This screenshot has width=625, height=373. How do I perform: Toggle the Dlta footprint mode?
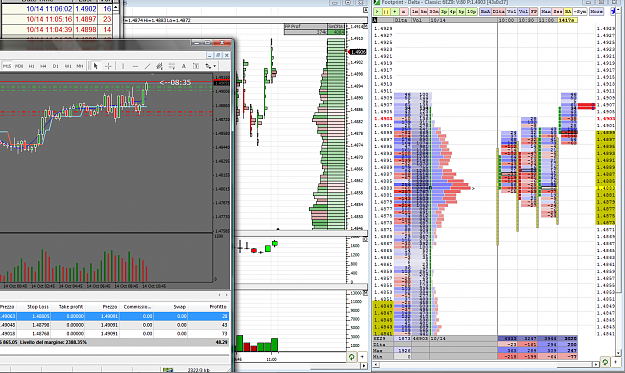[x=498, y=12]
